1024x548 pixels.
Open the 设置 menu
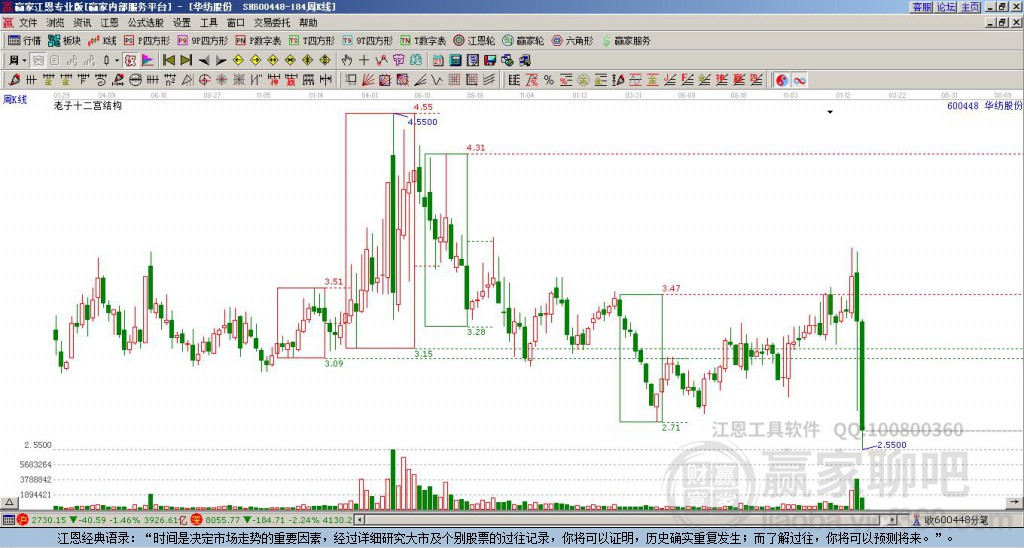pyautogui.click(x=182, y=23)
